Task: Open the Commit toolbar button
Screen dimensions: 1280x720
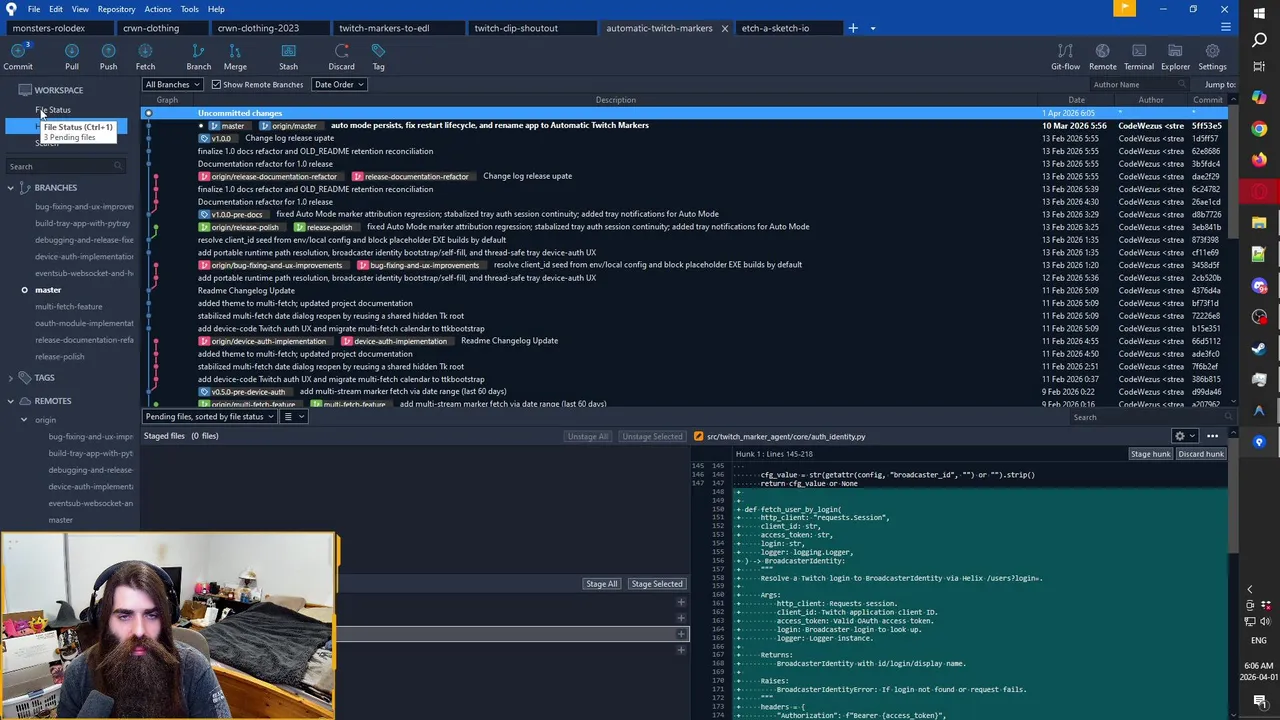Action: pyautogui.click(x=18, y=57)
